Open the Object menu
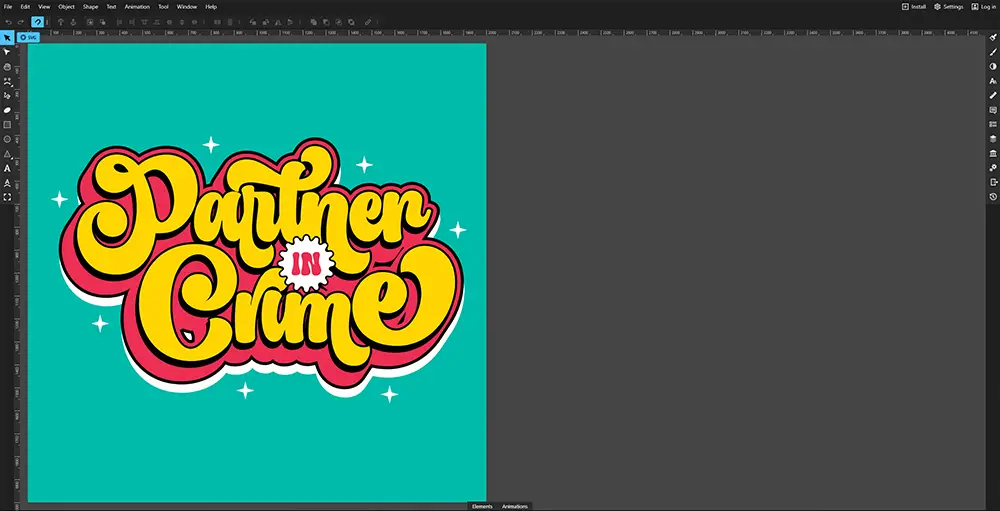The width and height of the screenshot is (1000, 511). tap(66, 6)
